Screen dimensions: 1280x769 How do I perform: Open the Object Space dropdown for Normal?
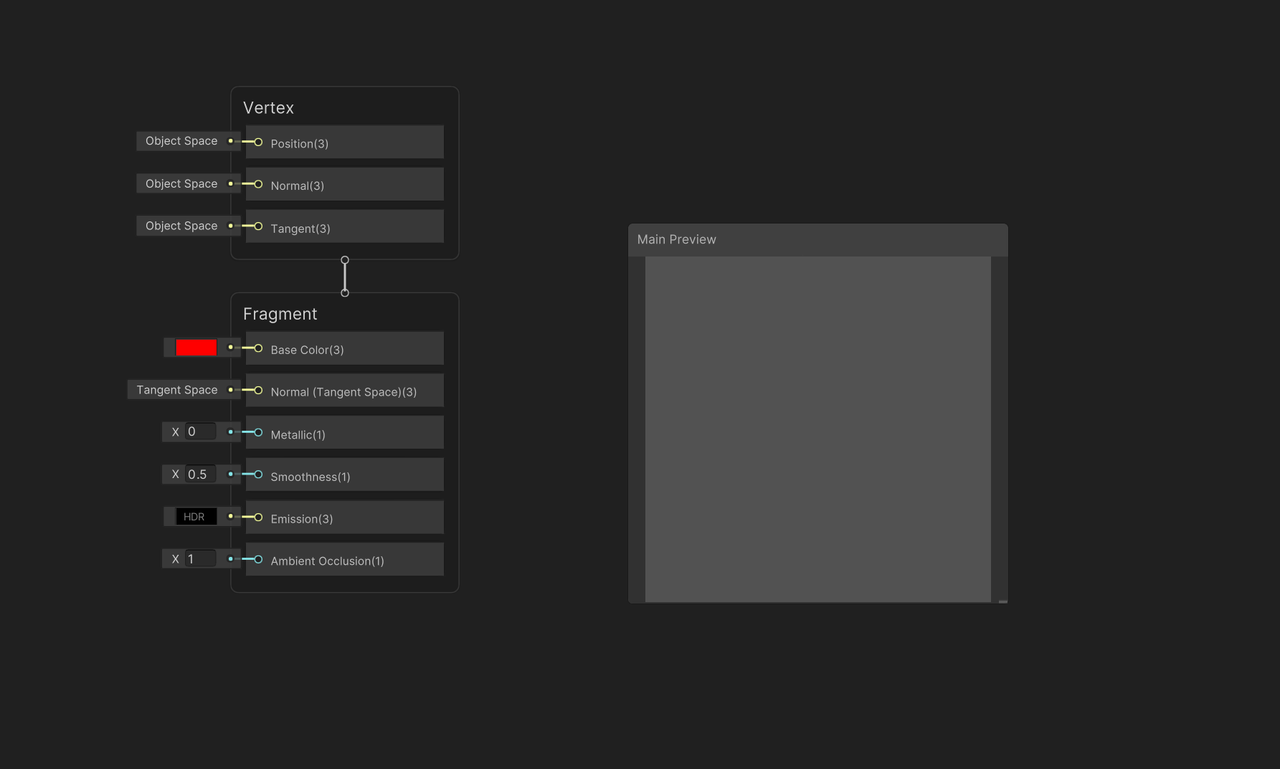coord(181,183)
